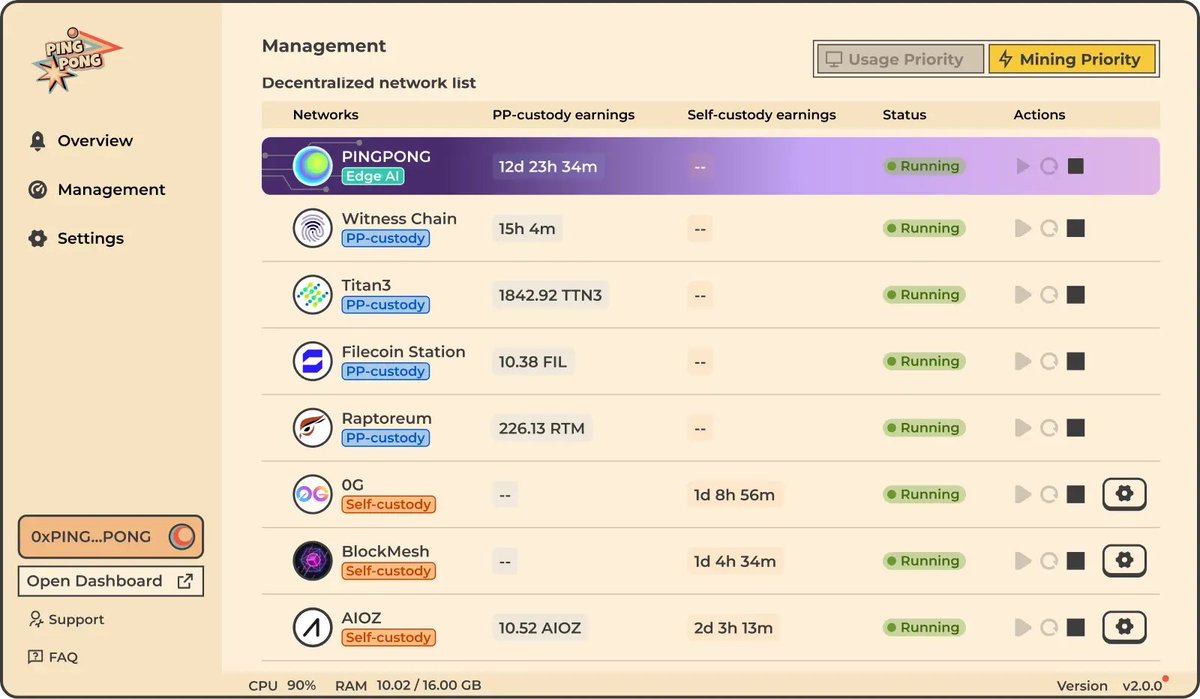Screen dimensions: 1200x699
Task: Restart the Witness Chain network
Action: pos(1049,229)
